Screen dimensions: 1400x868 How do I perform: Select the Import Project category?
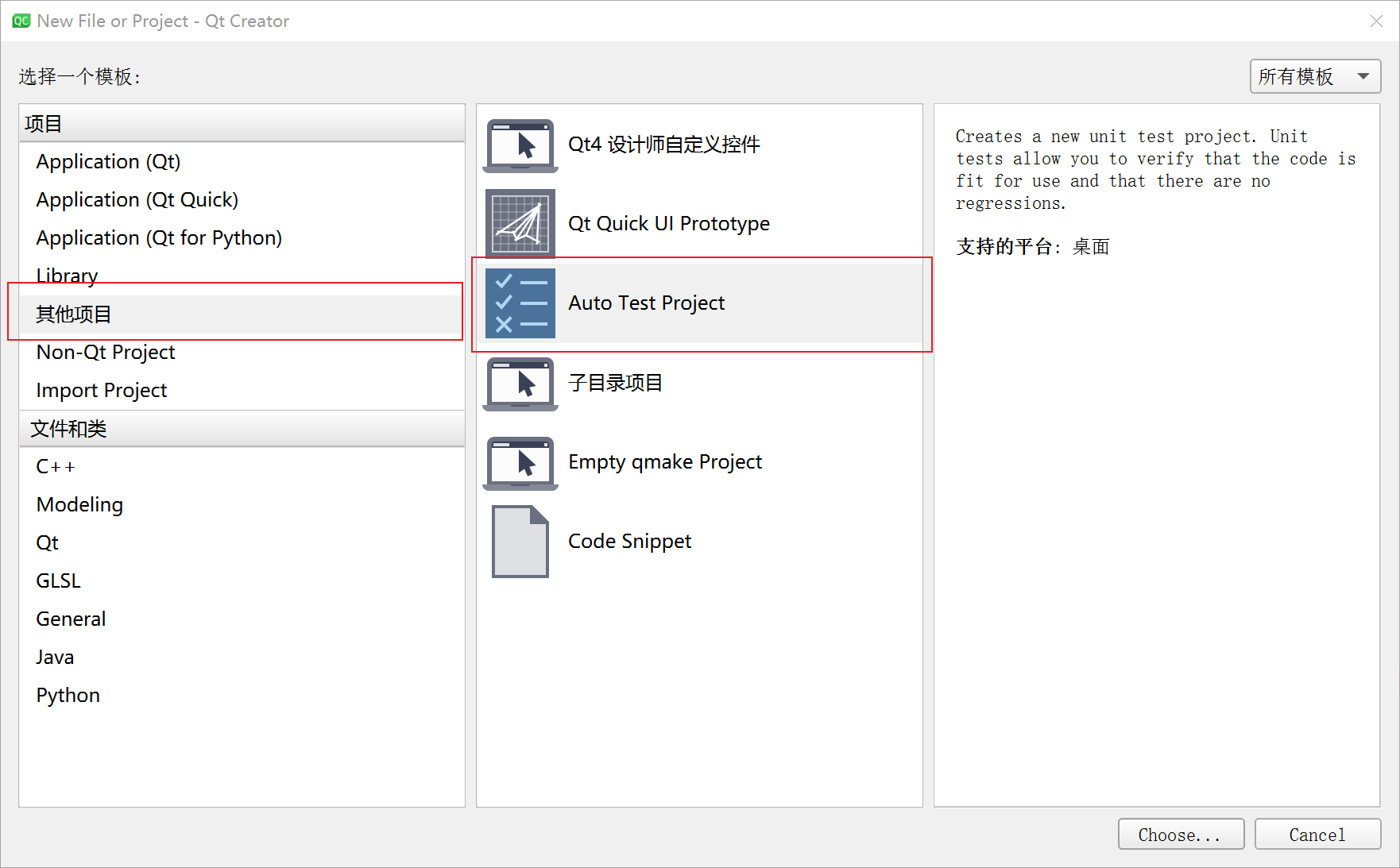tap(242, 391)
